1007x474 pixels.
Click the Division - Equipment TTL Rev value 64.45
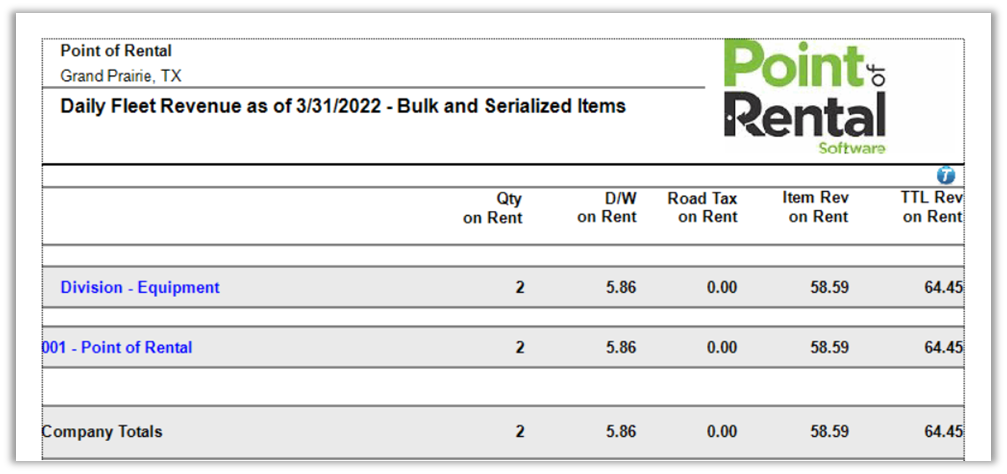pyautogui.click(x=943, y=288)
